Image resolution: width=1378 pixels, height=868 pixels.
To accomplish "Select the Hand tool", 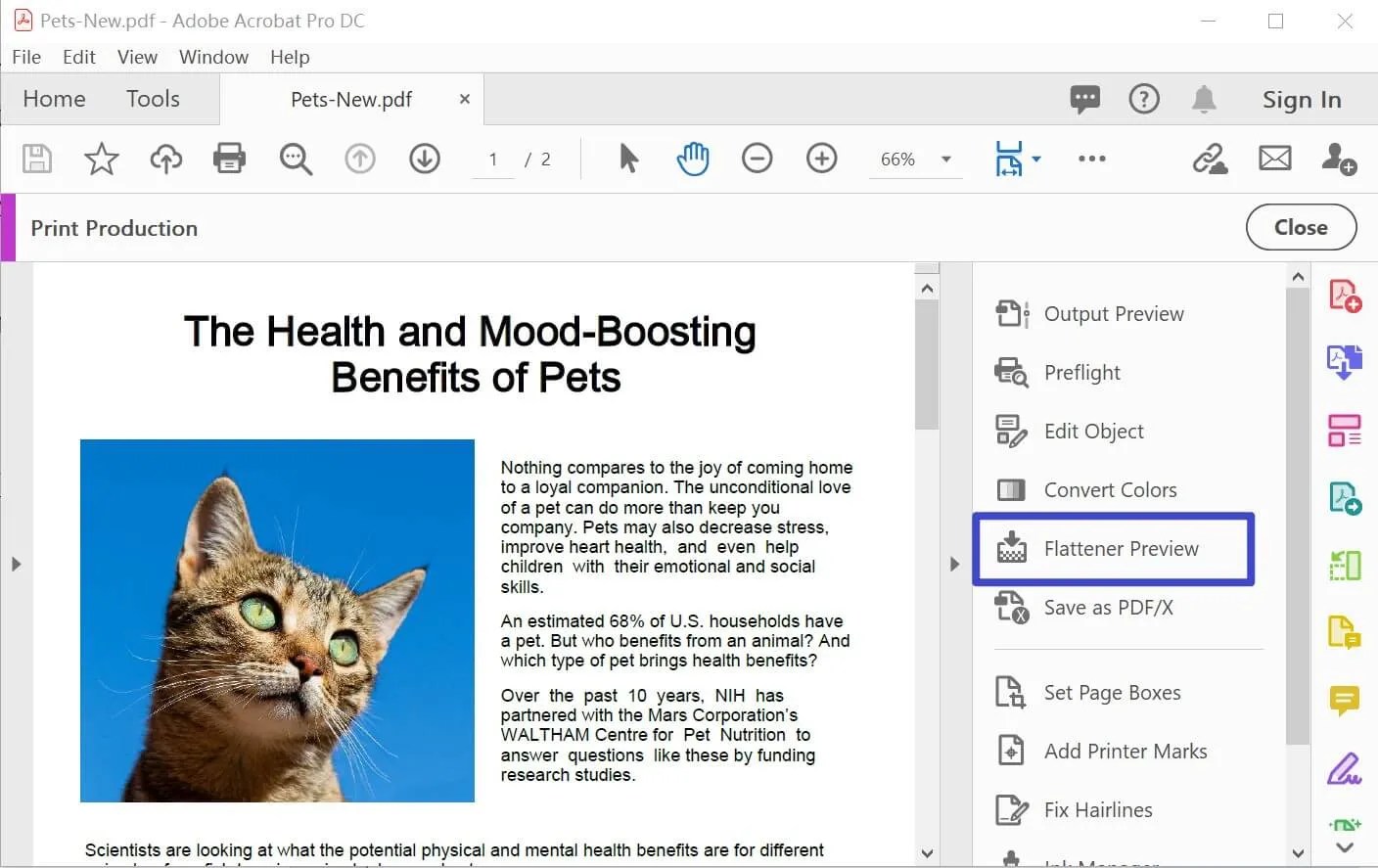I will (693, 159).
